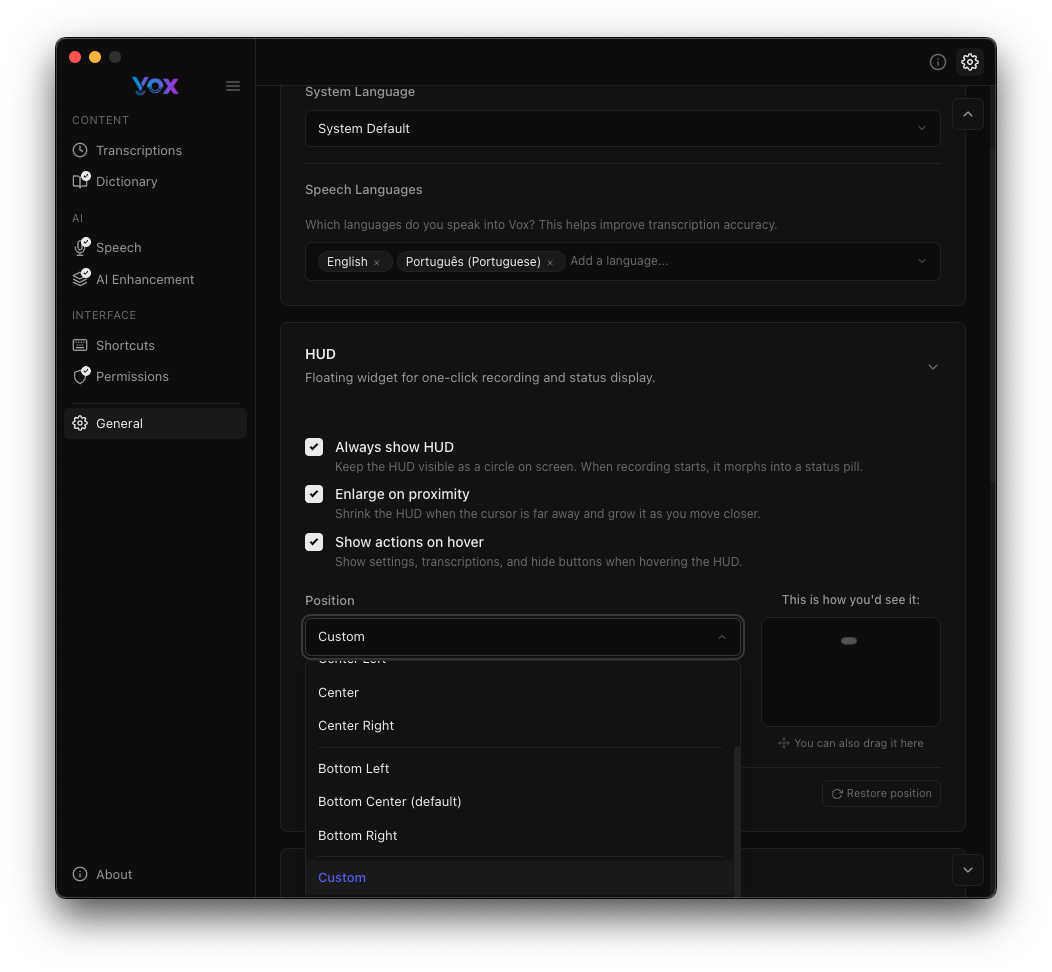Click the settings gear icon in top bar
This screenshot has height=972, width=1052.
pos(970,62)
